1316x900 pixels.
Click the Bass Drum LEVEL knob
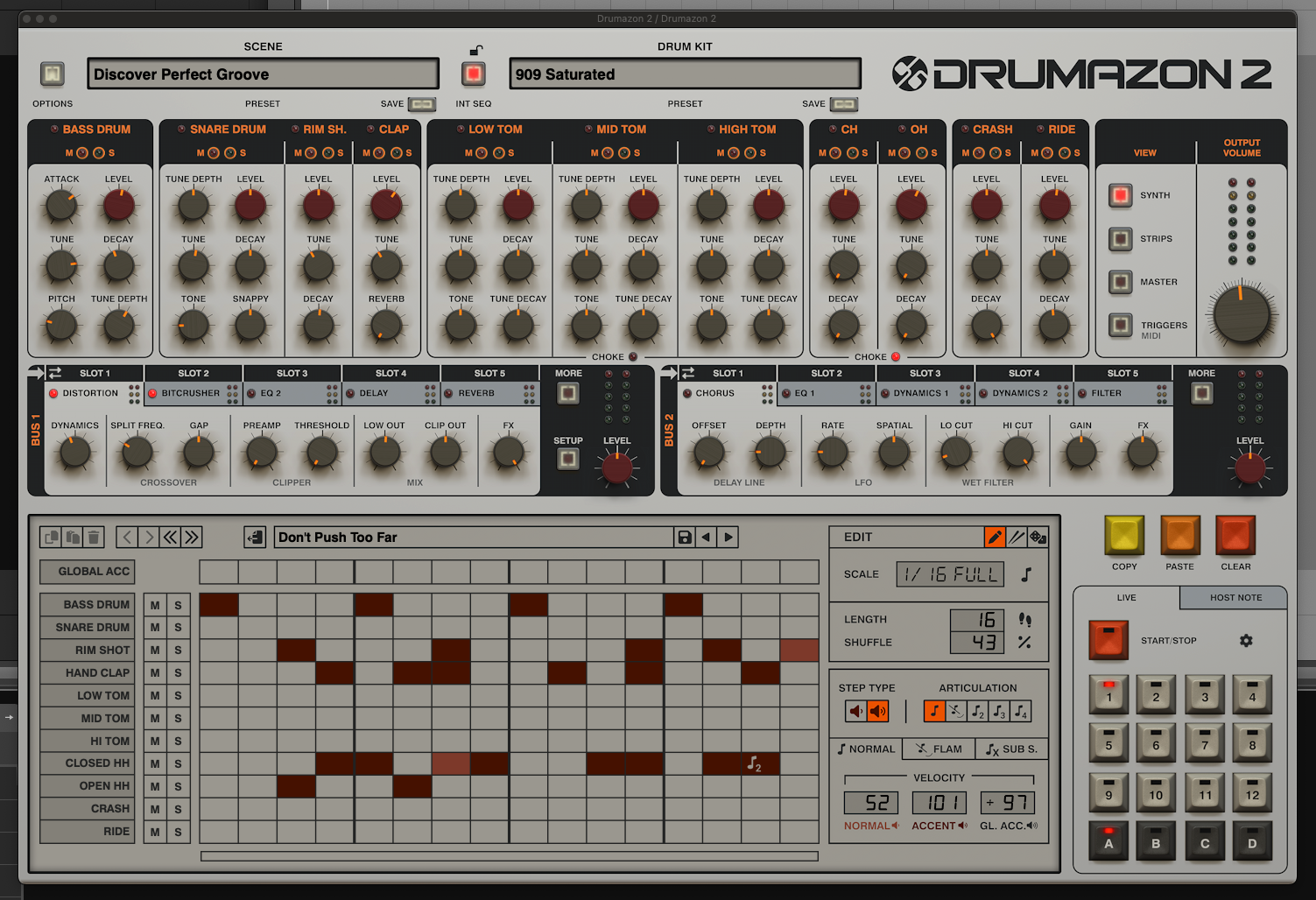coord(119,206)
